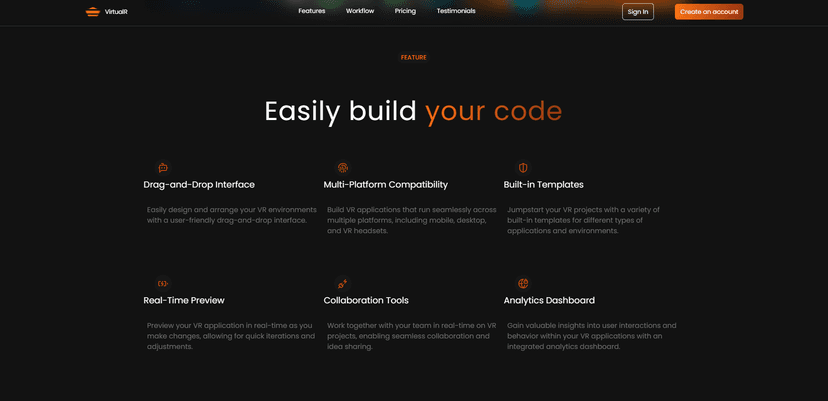Click the Multi-Platform Compatibility heading
Image resolution: width=828 pixels, height=401 pixels.
pos(385,185)
